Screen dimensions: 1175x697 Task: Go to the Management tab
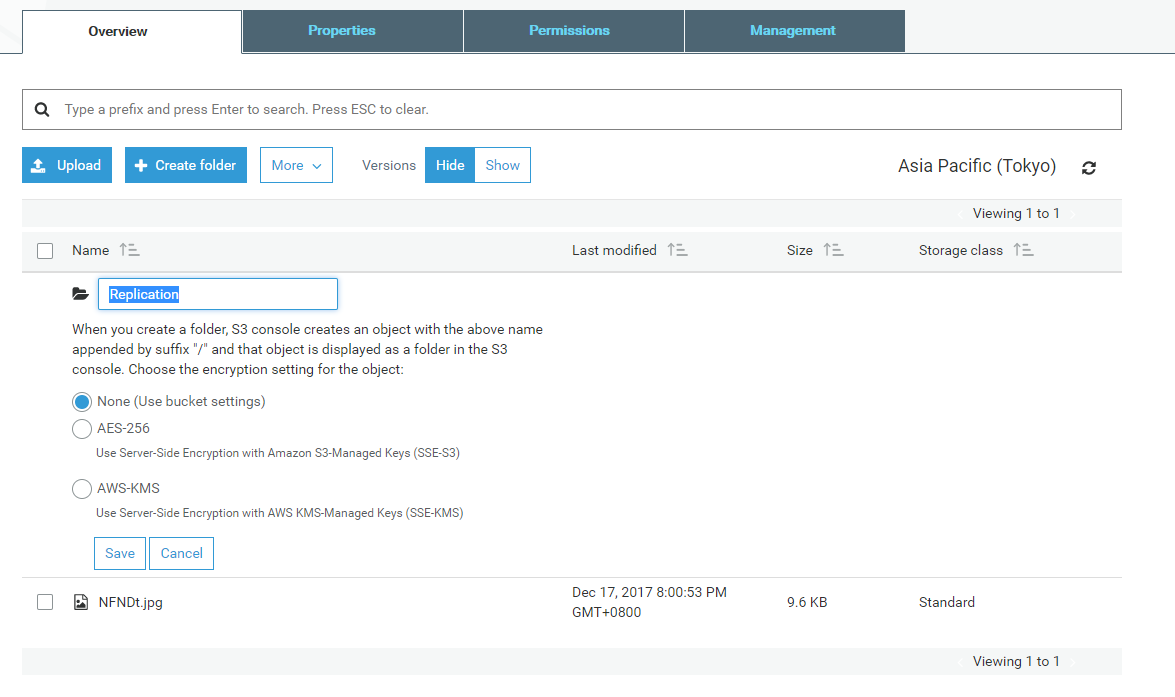pyautogui.click(x=793, y=31)
